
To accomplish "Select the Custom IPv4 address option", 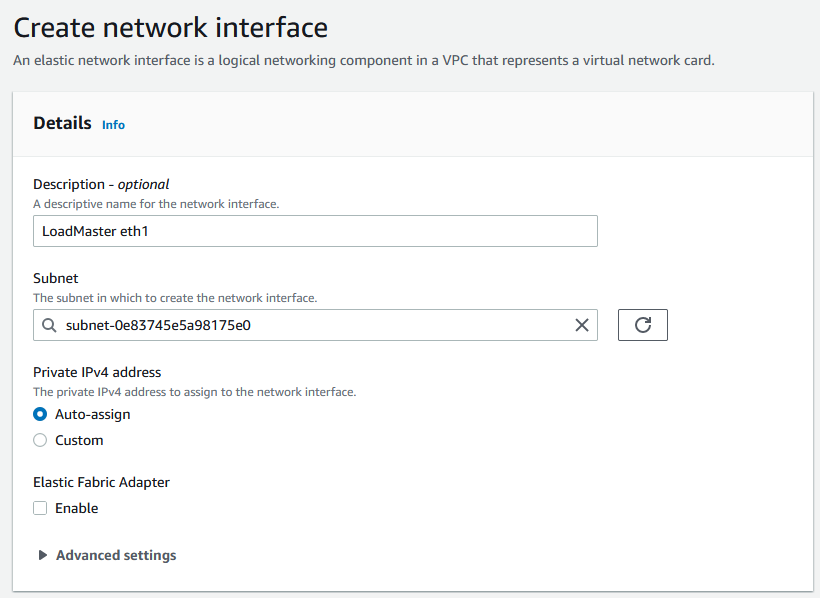I will tap(40, 441).
